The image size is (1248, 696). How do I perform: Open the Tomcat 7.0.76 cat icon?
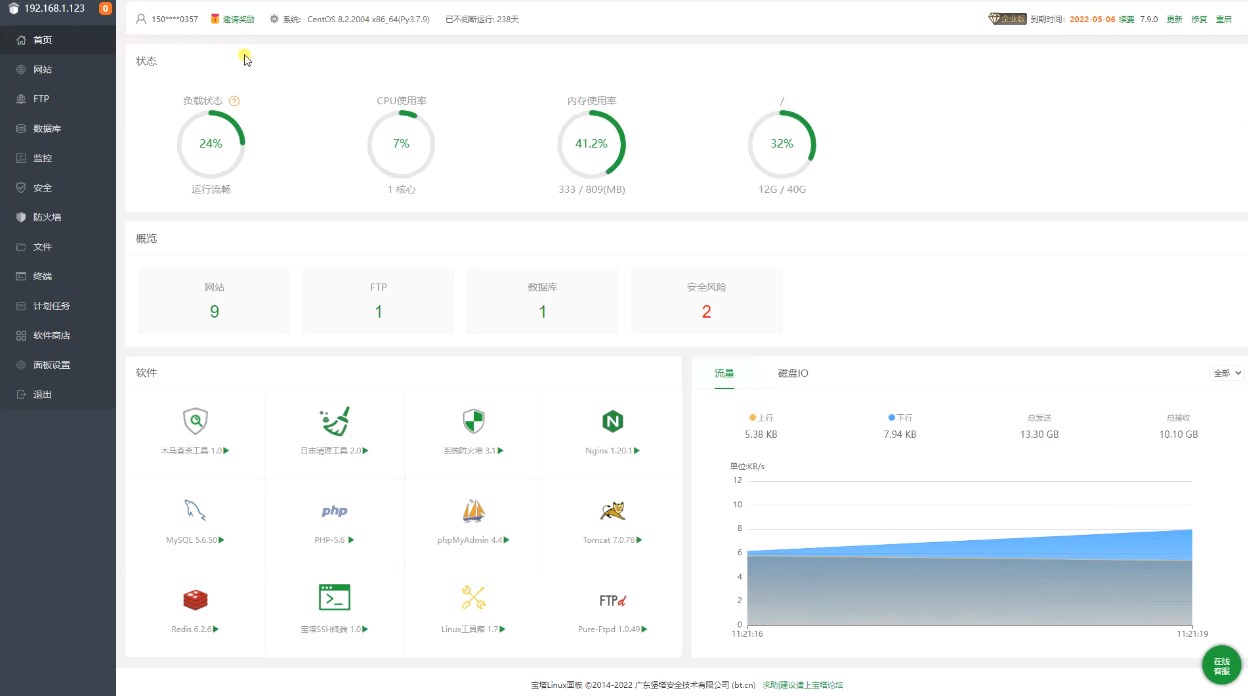coord(612,511)
